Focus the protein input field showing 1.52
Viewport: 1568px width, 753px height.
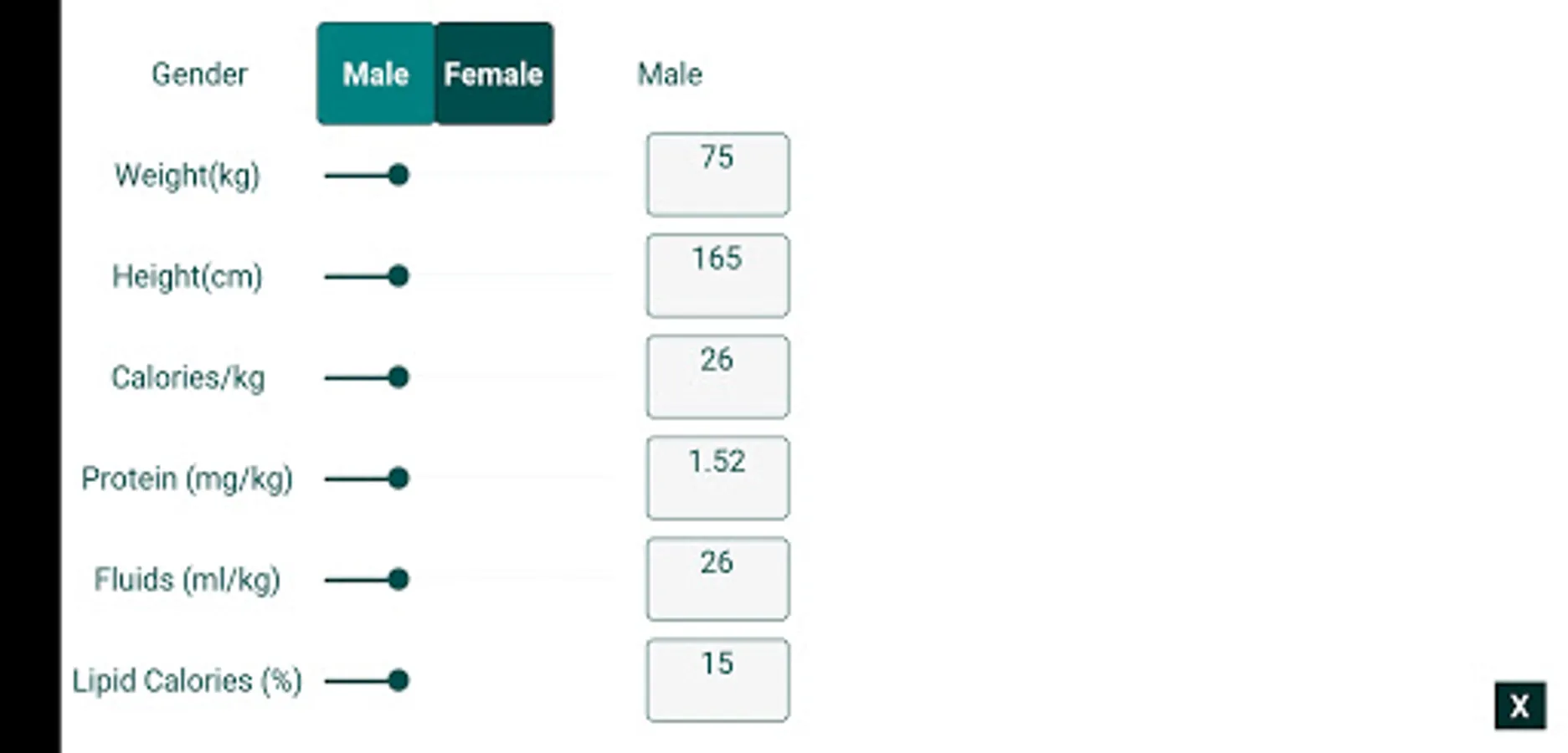[x=717, y=479]
